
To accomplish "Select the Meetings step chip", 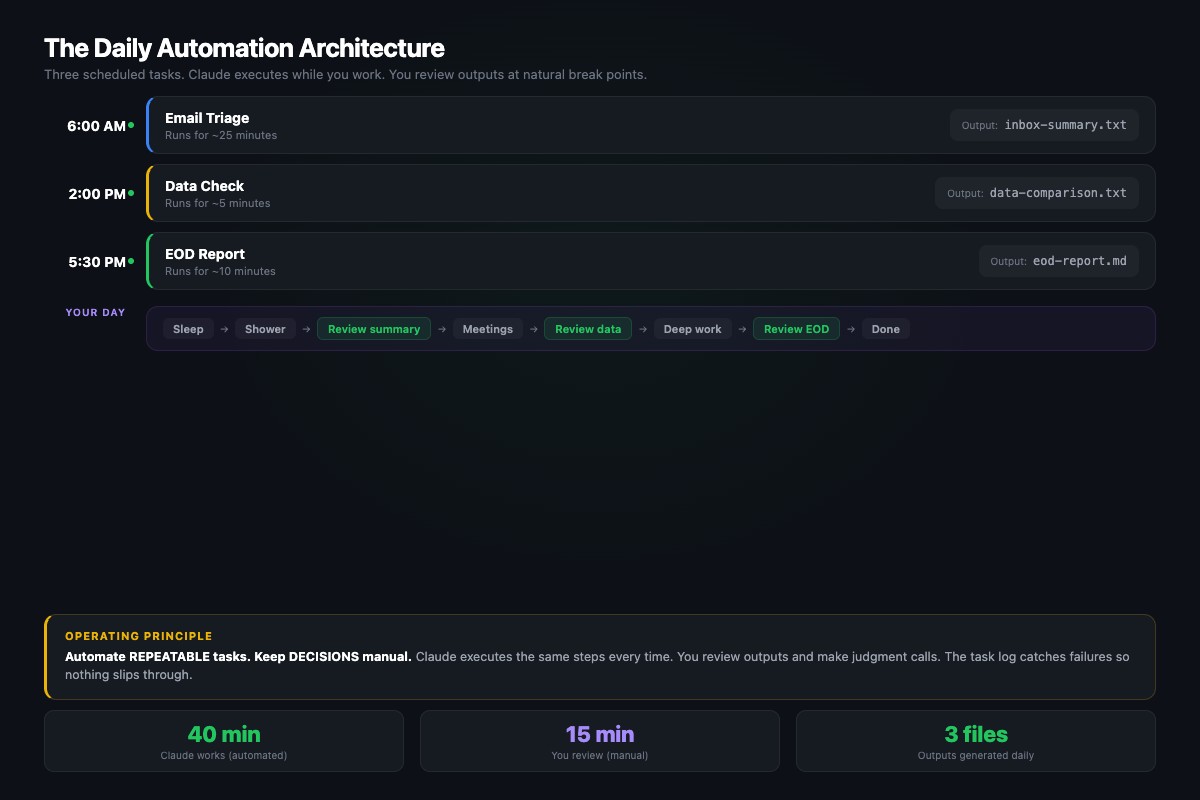I will (x=487, y=329).
